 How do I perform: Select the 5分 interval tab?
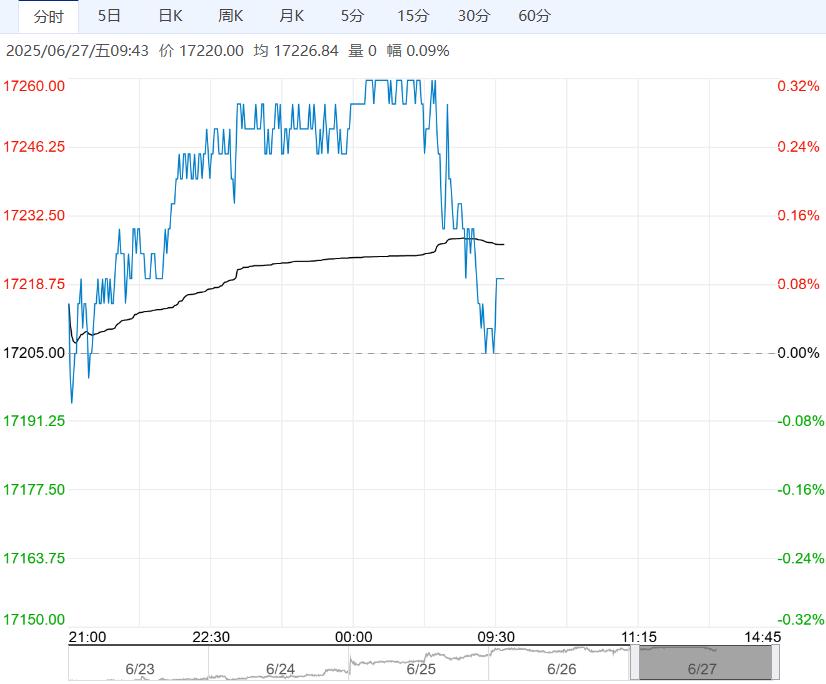352,16
